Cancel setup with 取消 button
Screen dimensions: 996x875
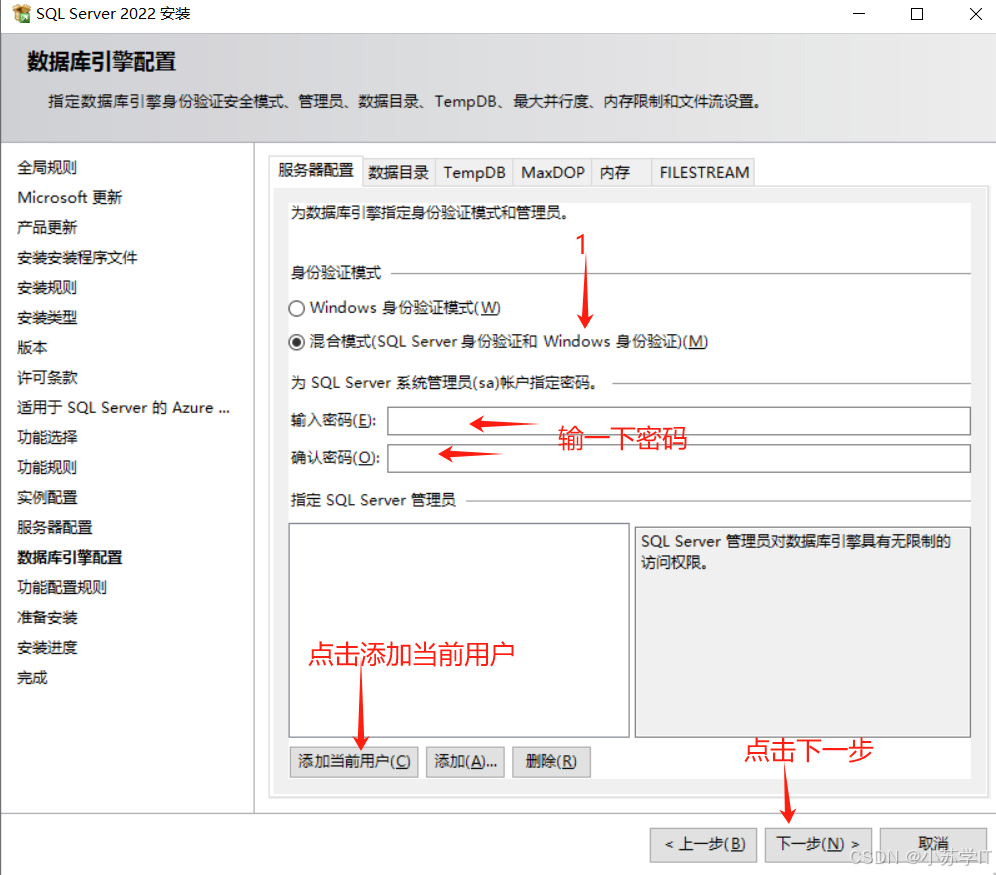click(x=932, y=845)
